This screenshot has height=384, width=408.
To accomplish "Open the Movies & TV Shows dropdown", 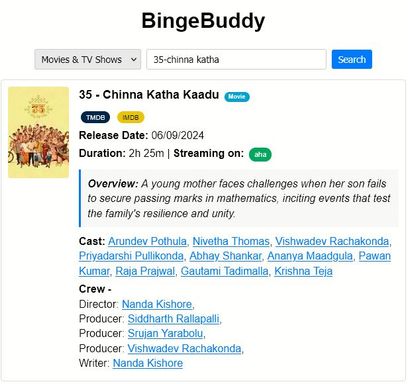I will click(88, 59).
